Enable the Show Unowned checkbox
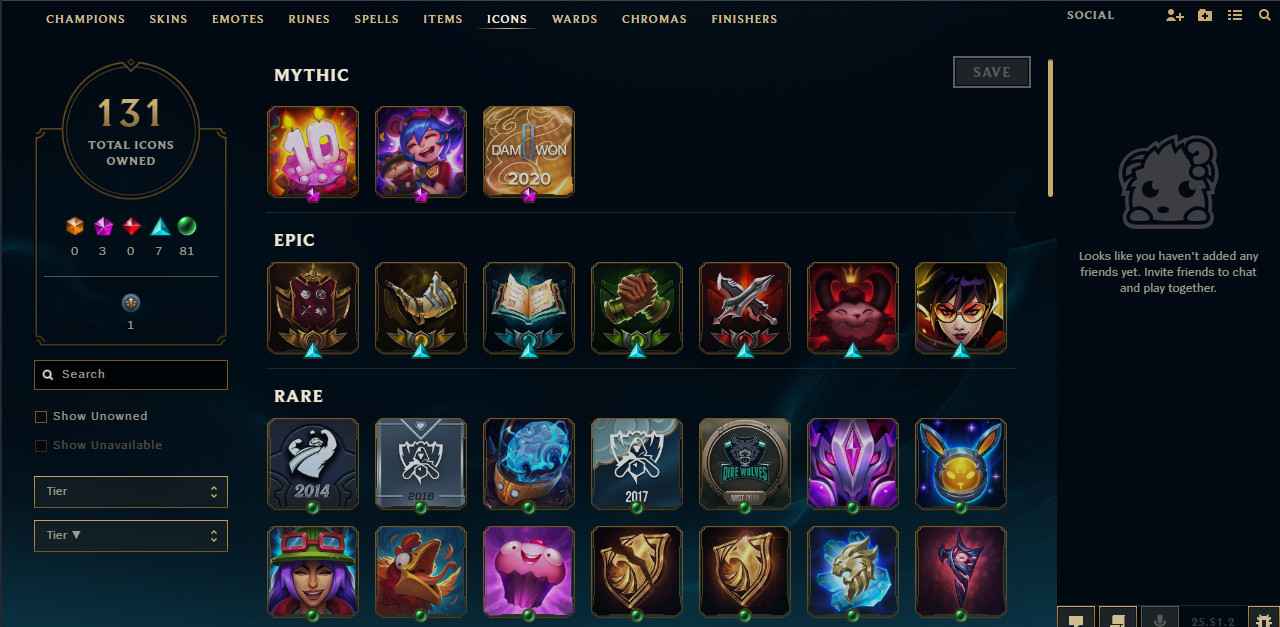The image size is (1280, 627). tap(41, 417)
